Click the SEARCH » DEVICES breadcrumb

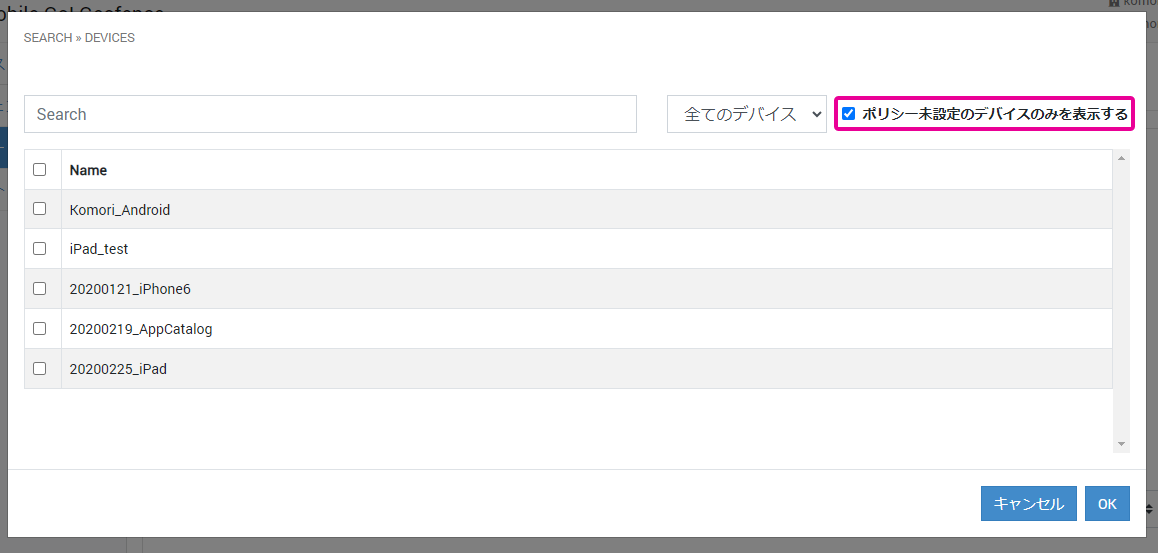[x=79, y=38]
